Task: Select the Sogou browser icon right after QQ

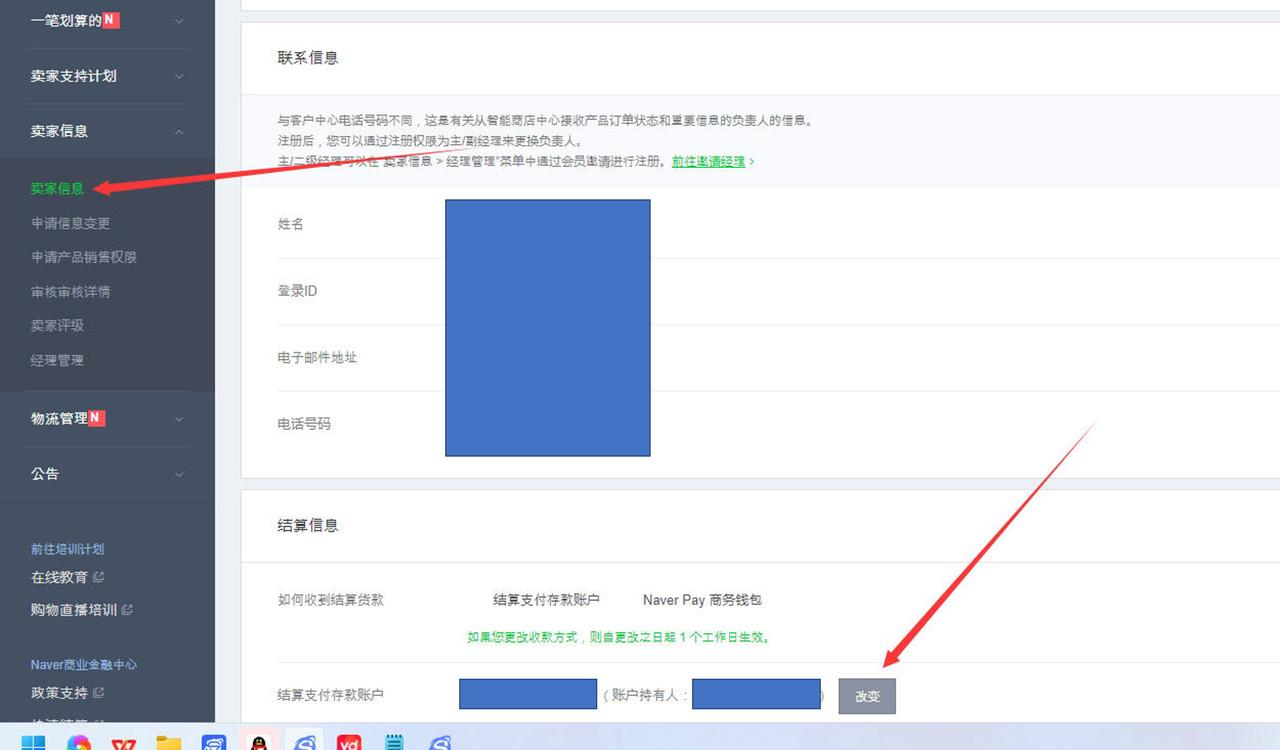Action: 304,743
